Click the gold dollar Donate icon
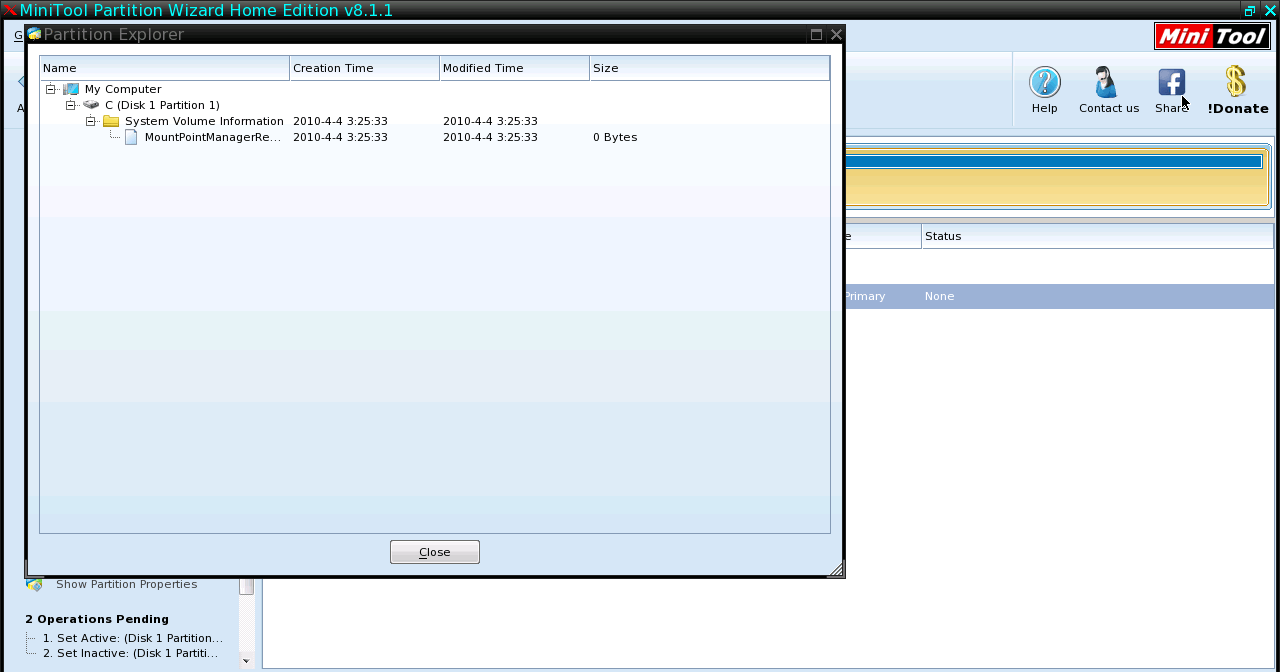Screen dimensions: 1280x672 (x=1236, y=82)
